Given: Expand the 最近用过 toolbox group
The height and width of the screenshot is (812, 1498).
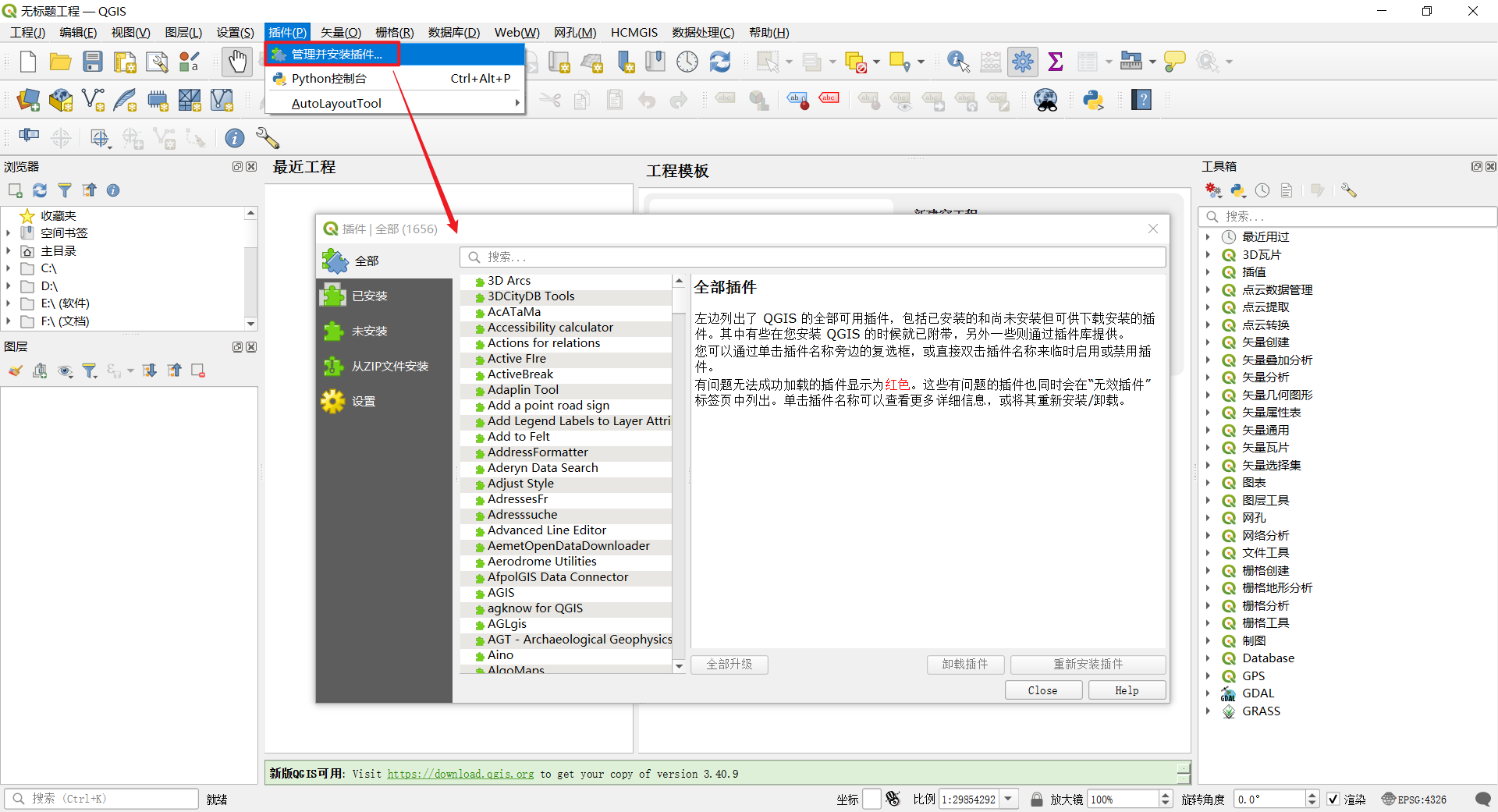Looking at the screenshot, I should point(1208,237).
